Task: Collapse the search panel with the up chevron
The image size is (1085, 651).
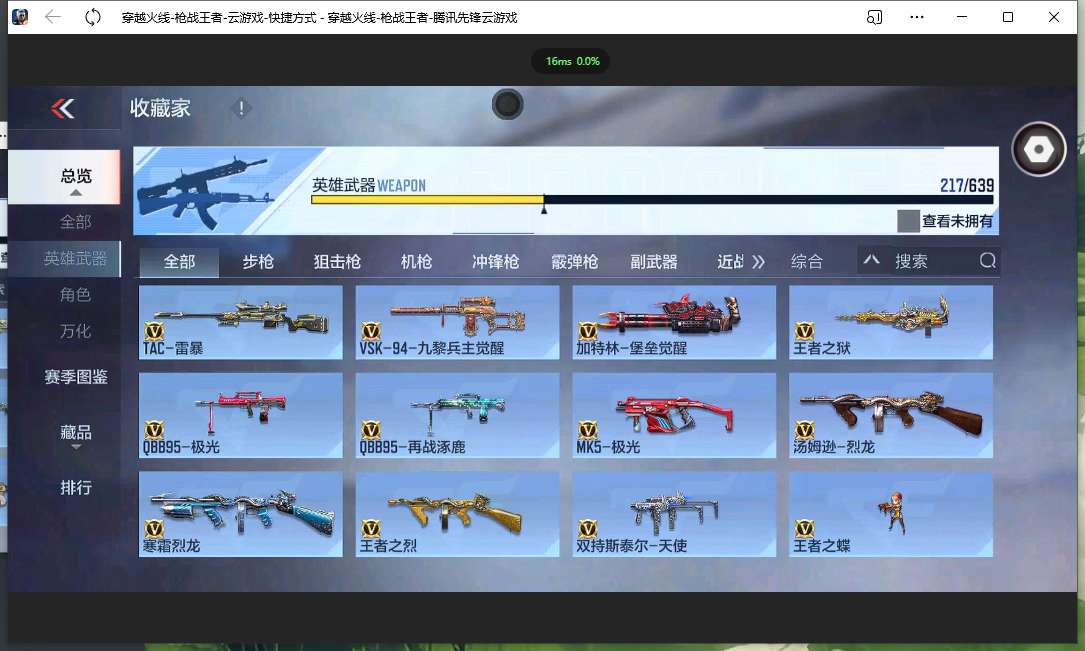Action: click(872, 260)
